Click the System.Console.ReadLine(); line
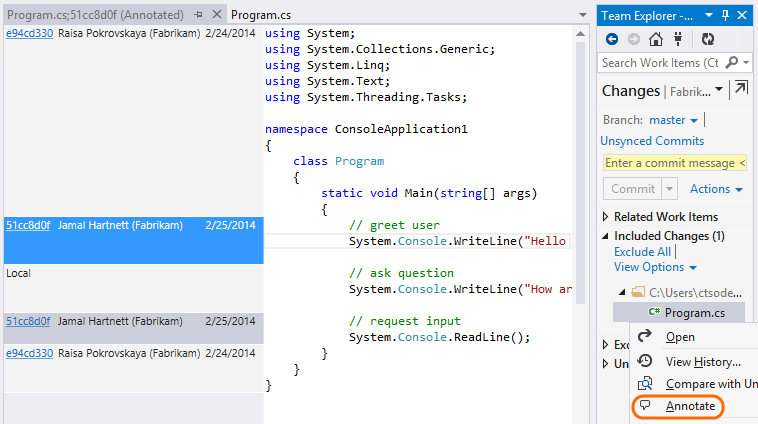Image resolution: width=758 pixels, height=424 pixels. [x=439, y=337]
